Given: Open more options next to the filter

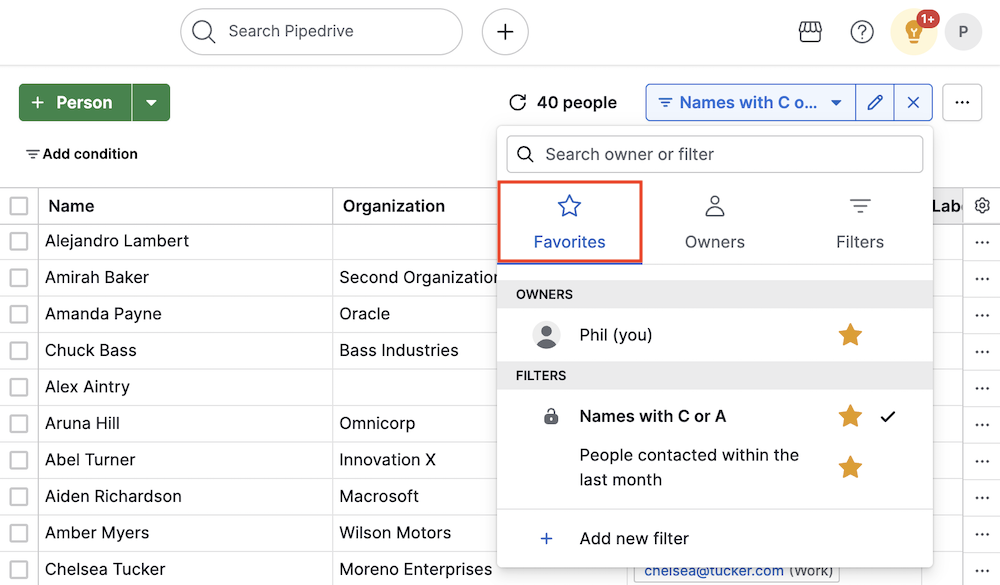Looking at the screenshot, I should (961, 101).
